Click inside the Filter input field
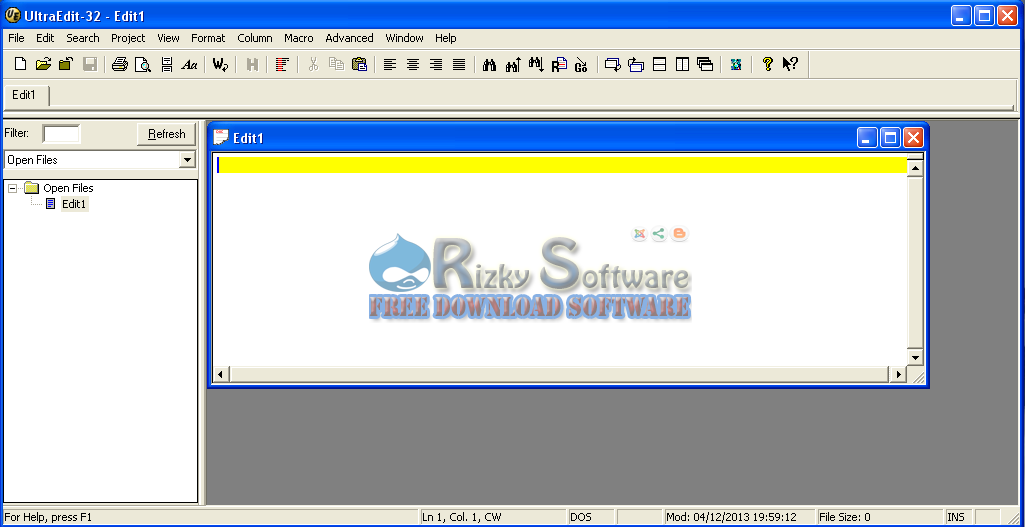The image size is (1025, 527). pos(61,134)
